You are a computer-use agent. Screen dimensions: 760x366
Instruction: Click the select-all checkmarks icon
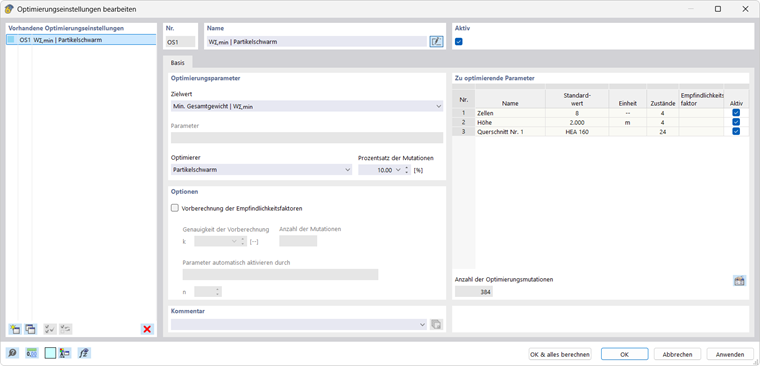pyautogui.click(x=49, y=329)
